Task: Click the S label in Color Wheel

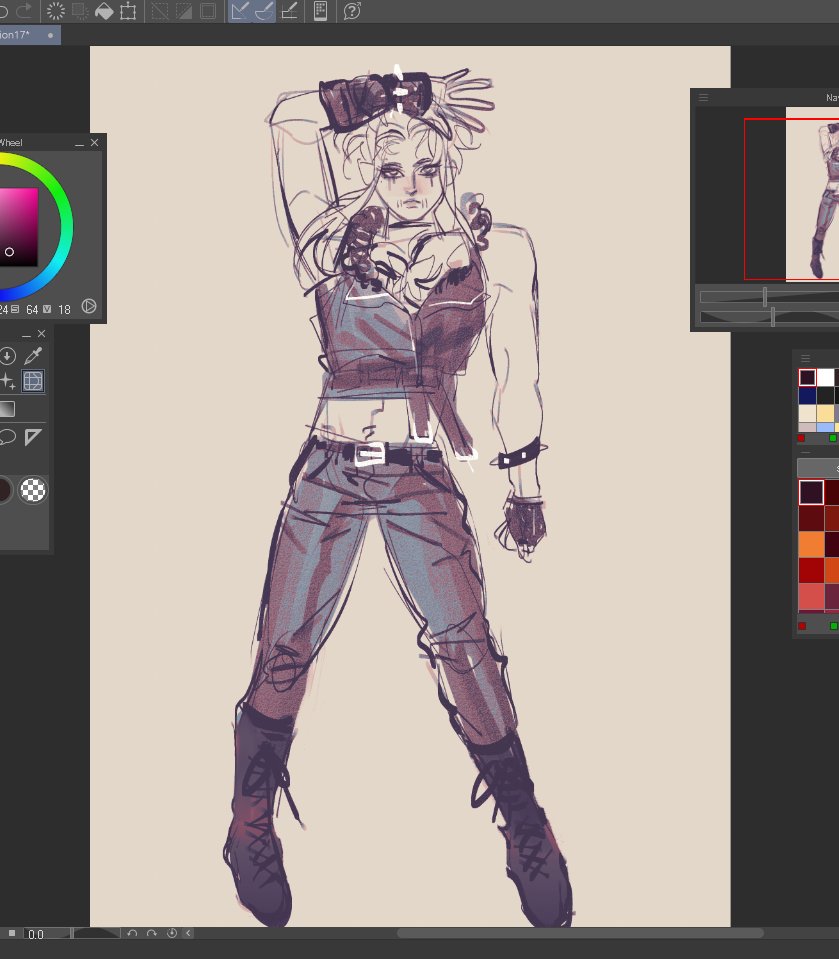Action: click(x=15, y=309)
